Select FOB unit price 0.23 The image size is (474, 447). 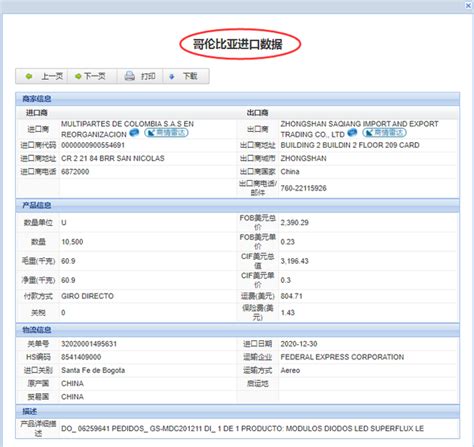pyautogui.click(x=288, y=242)
